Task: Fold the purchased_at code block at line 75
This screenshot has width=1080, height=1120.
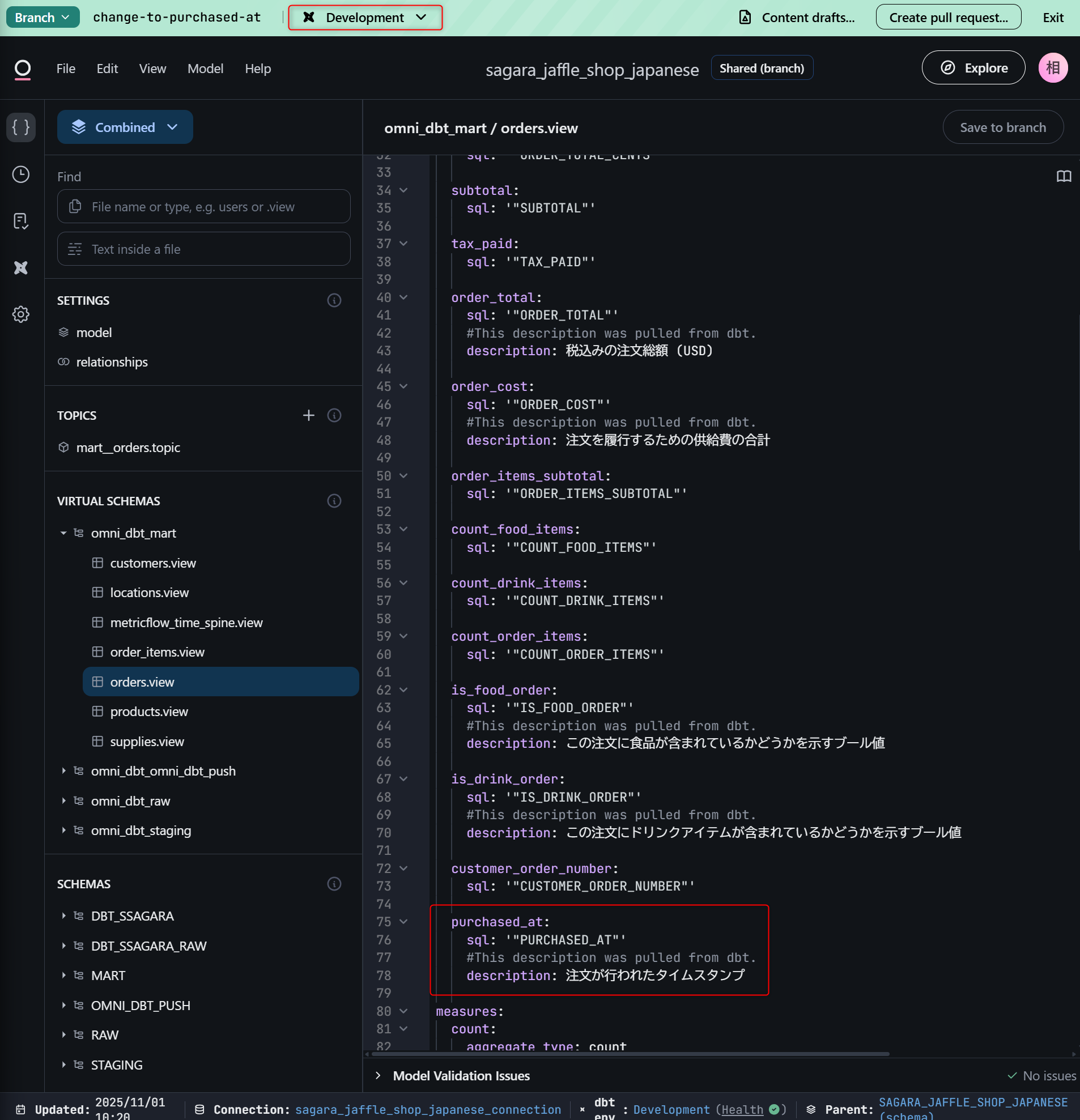Action: coord(403,922)
